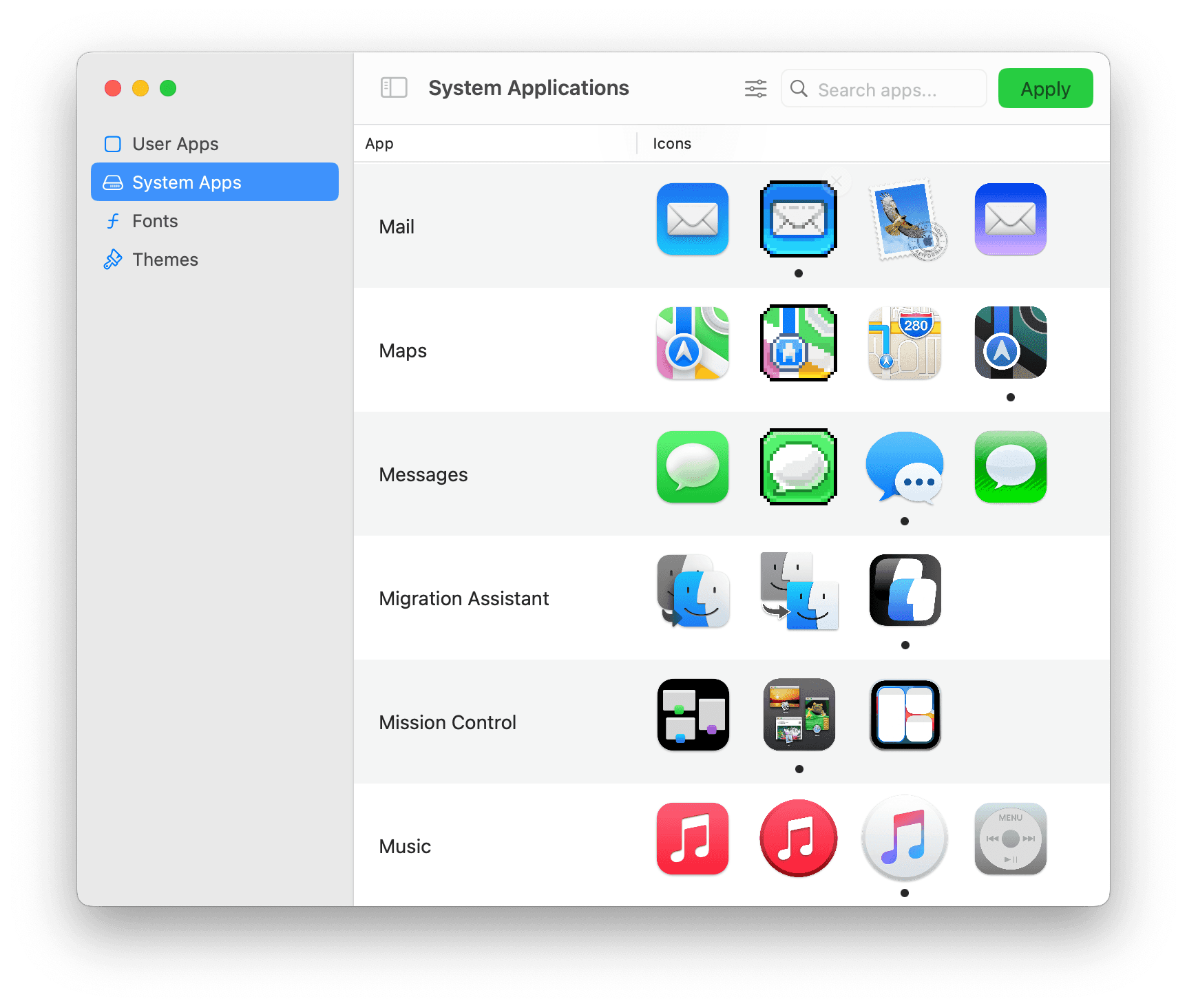Screen dimensions: 1187x1008
Task: Choose the classic two-Finder Migration Assistant icon
Action: coord(799,591)
